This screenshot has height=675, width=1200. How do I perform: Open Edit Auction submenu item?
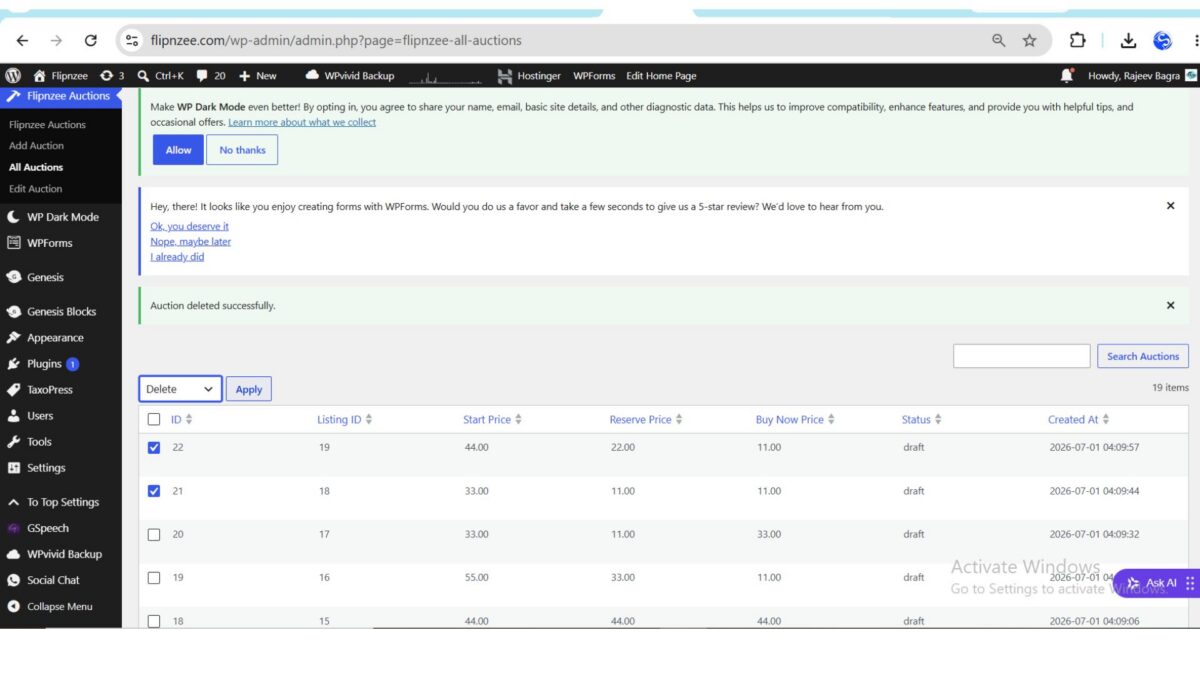[x=35, y=189]
